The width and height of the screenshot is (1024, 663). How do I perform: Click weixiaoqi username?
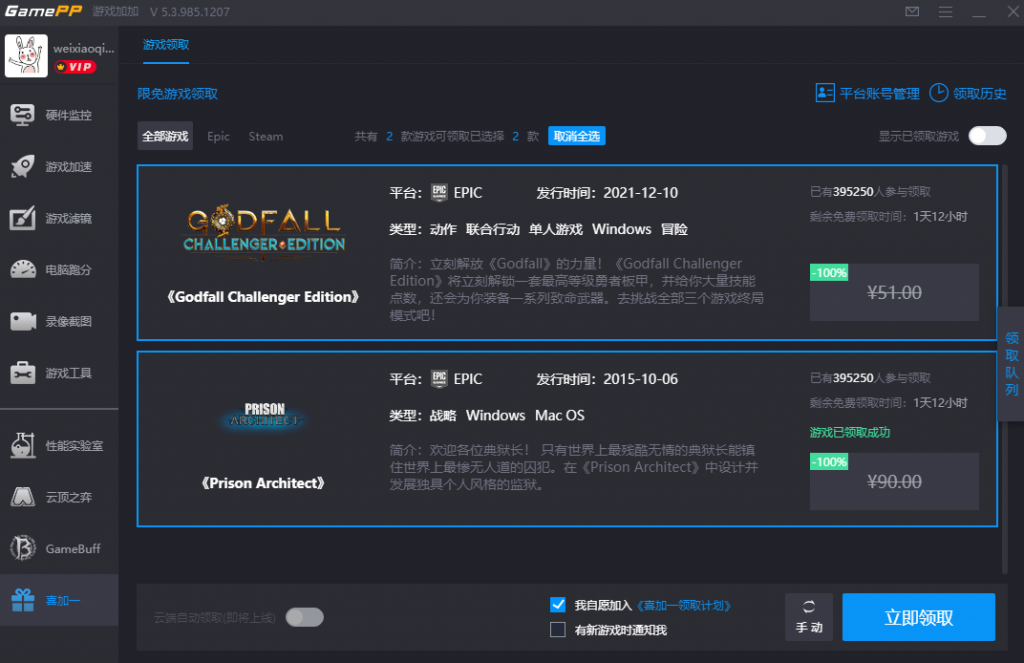84,48
